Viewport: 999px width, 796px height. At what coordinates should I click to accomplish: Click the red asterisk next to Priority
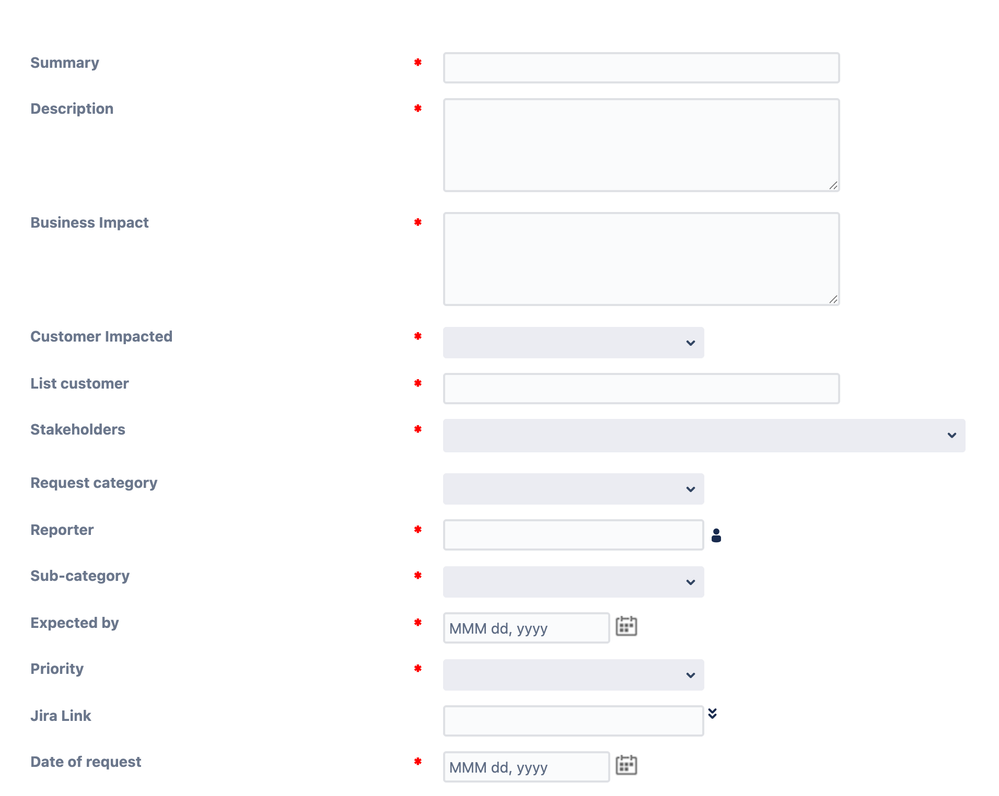pyautogui.click(x=417, y=669)
